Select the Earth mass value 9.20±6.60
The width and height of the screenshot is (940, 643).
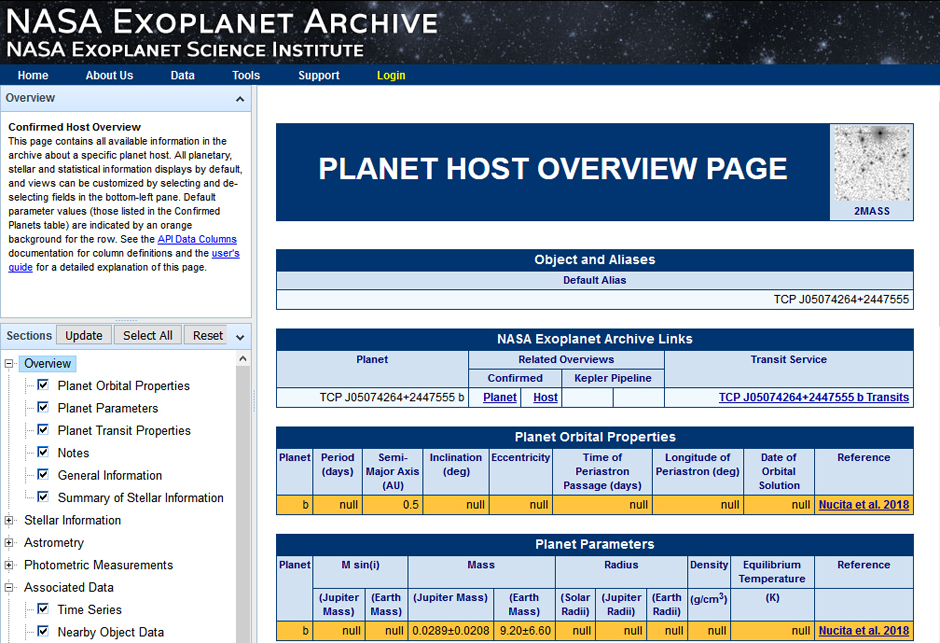point(525,630)
